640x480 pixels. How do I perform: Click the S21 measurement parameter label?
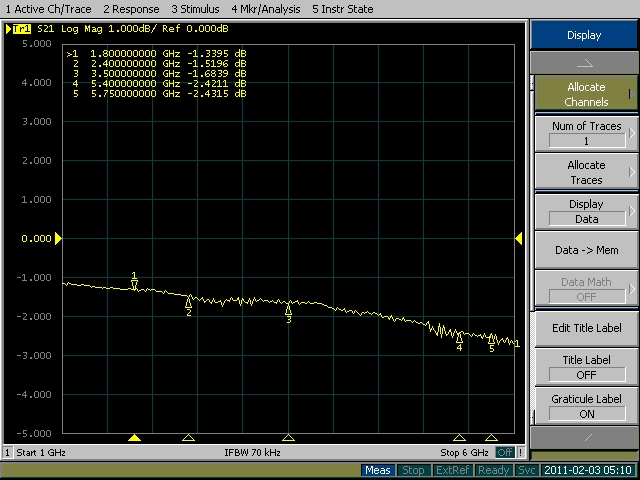45,29
